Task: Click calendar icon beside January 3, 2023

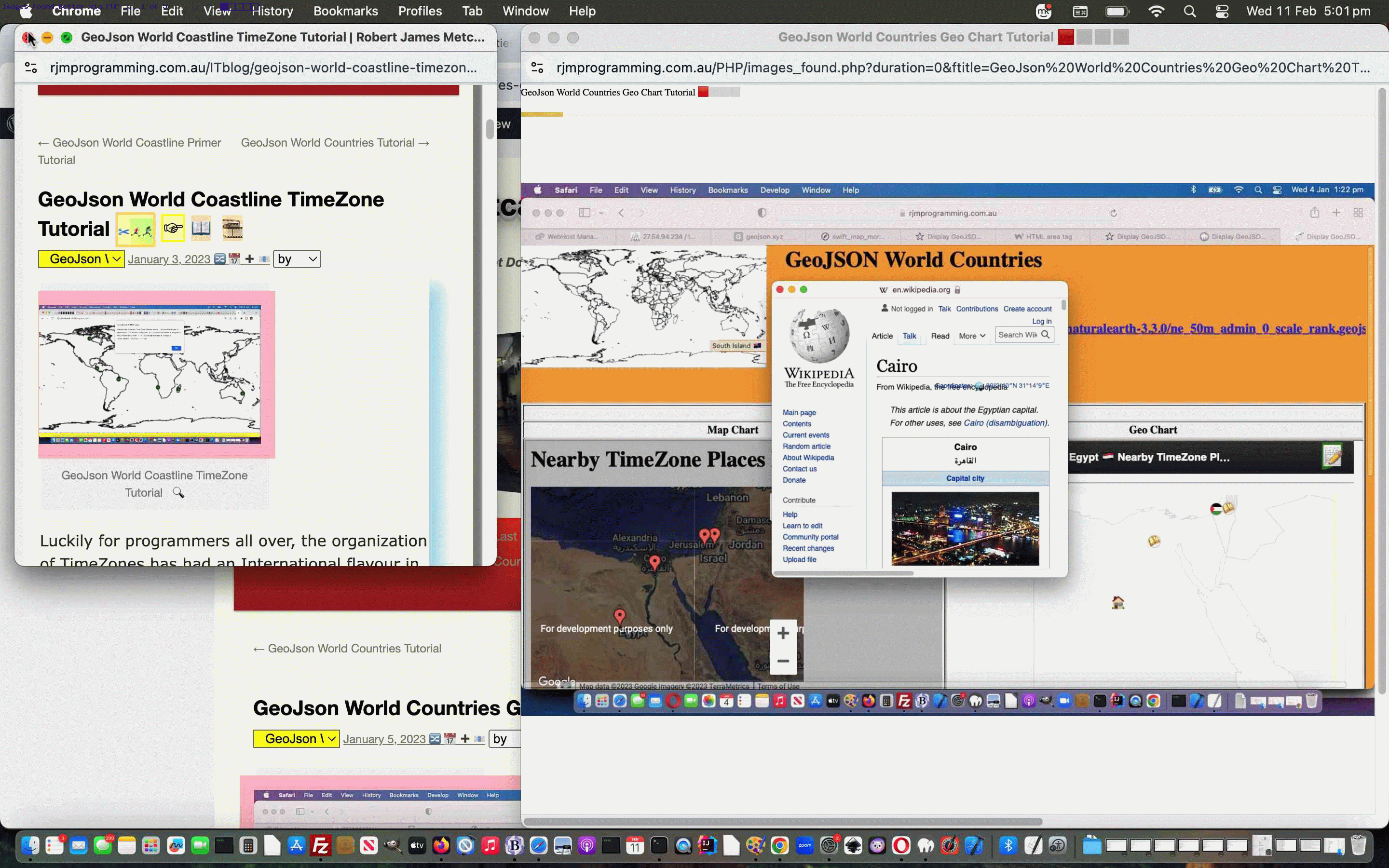Action: point(234,259)
